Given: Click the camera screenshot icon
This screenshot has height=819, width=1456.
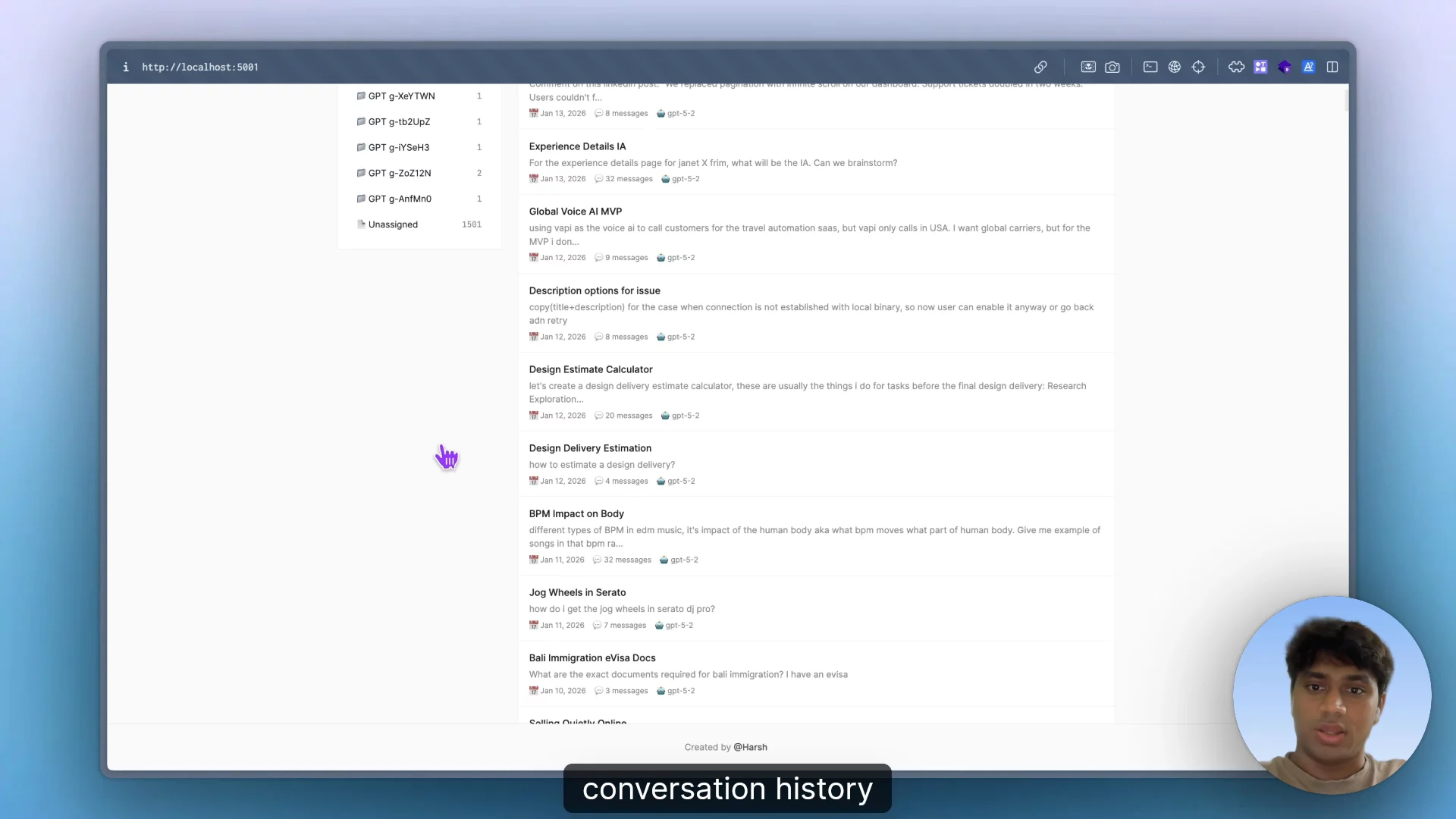Looking at the screenshot, I should coord(1112,67).
